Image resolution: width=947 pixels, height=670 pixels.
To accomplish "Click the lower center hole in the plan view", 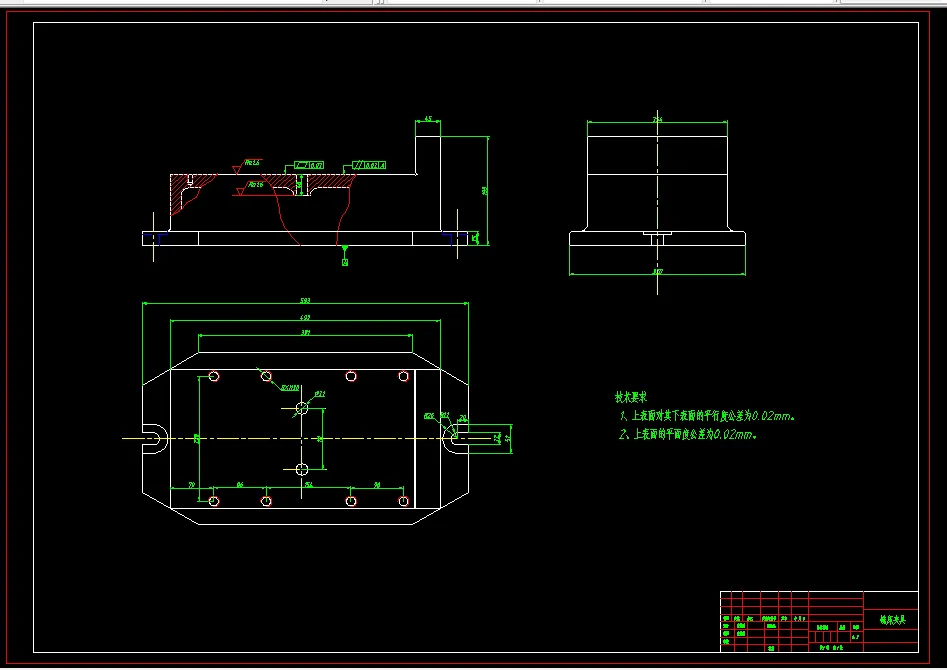I will [x=302, y=469].
